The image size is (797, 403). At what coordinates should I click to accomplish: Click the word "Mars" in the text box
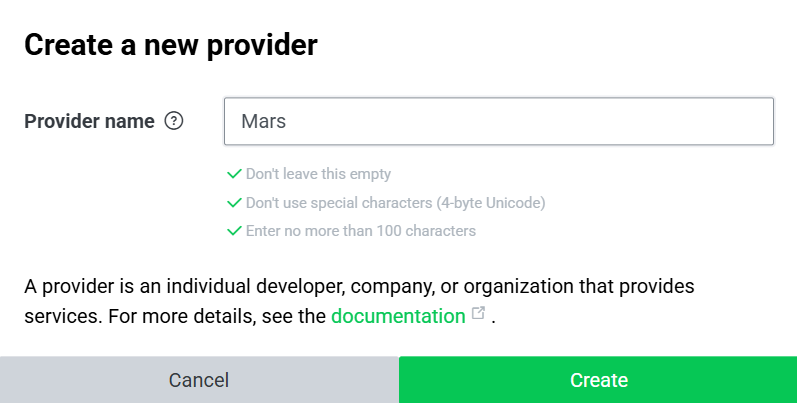265,122
